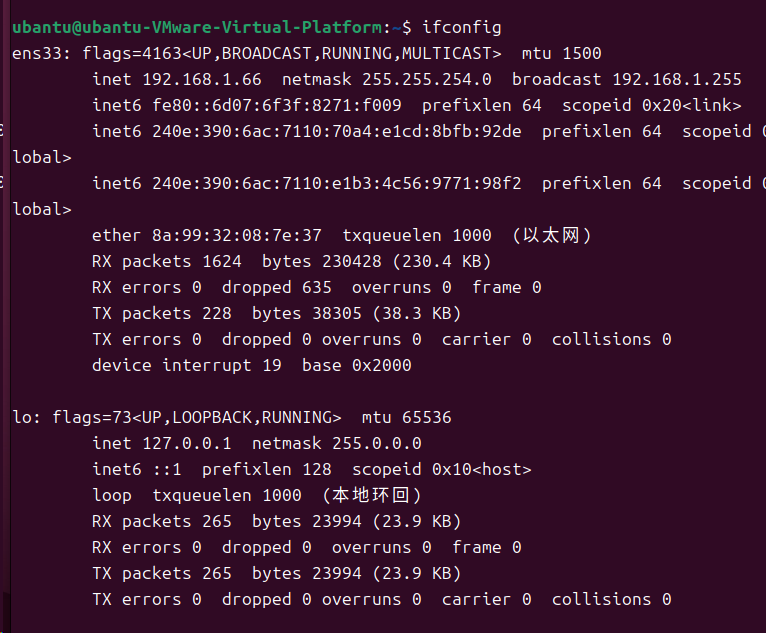This screenshot has height=633, width=766.
Task: Click the IPv6 address ending in 98f2
Action: 337,183
